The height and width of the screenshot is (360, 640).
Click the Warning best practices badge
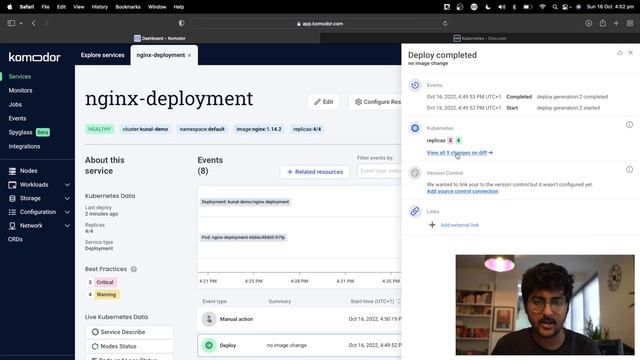tap(106, 295)
